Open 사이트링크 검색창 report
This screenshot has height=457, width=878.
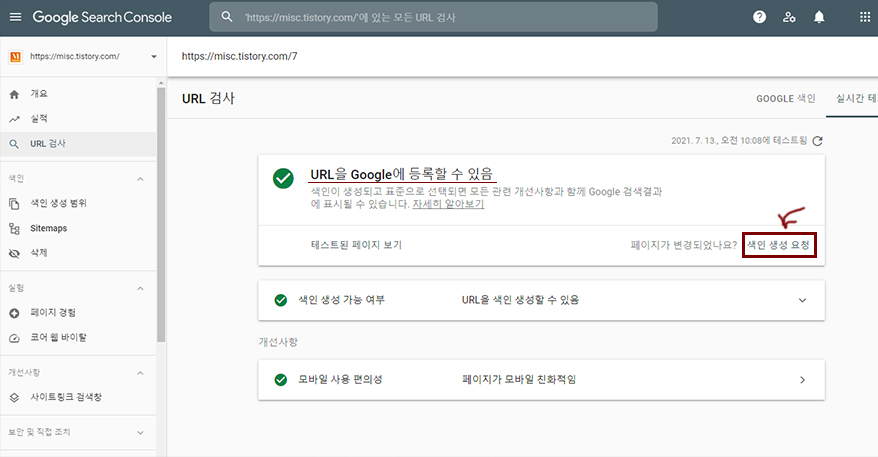tap(78, 398)
